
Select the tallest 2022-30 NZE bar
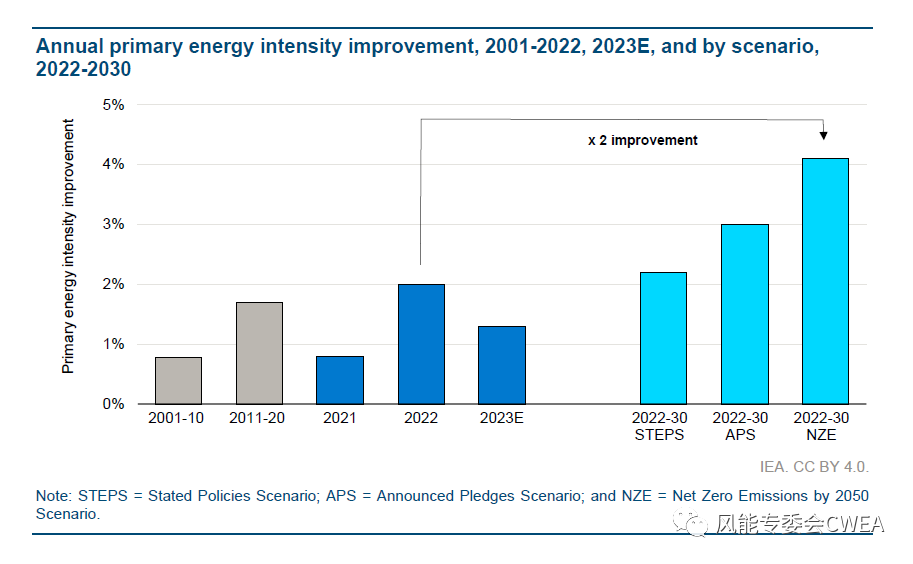[825, 281]
